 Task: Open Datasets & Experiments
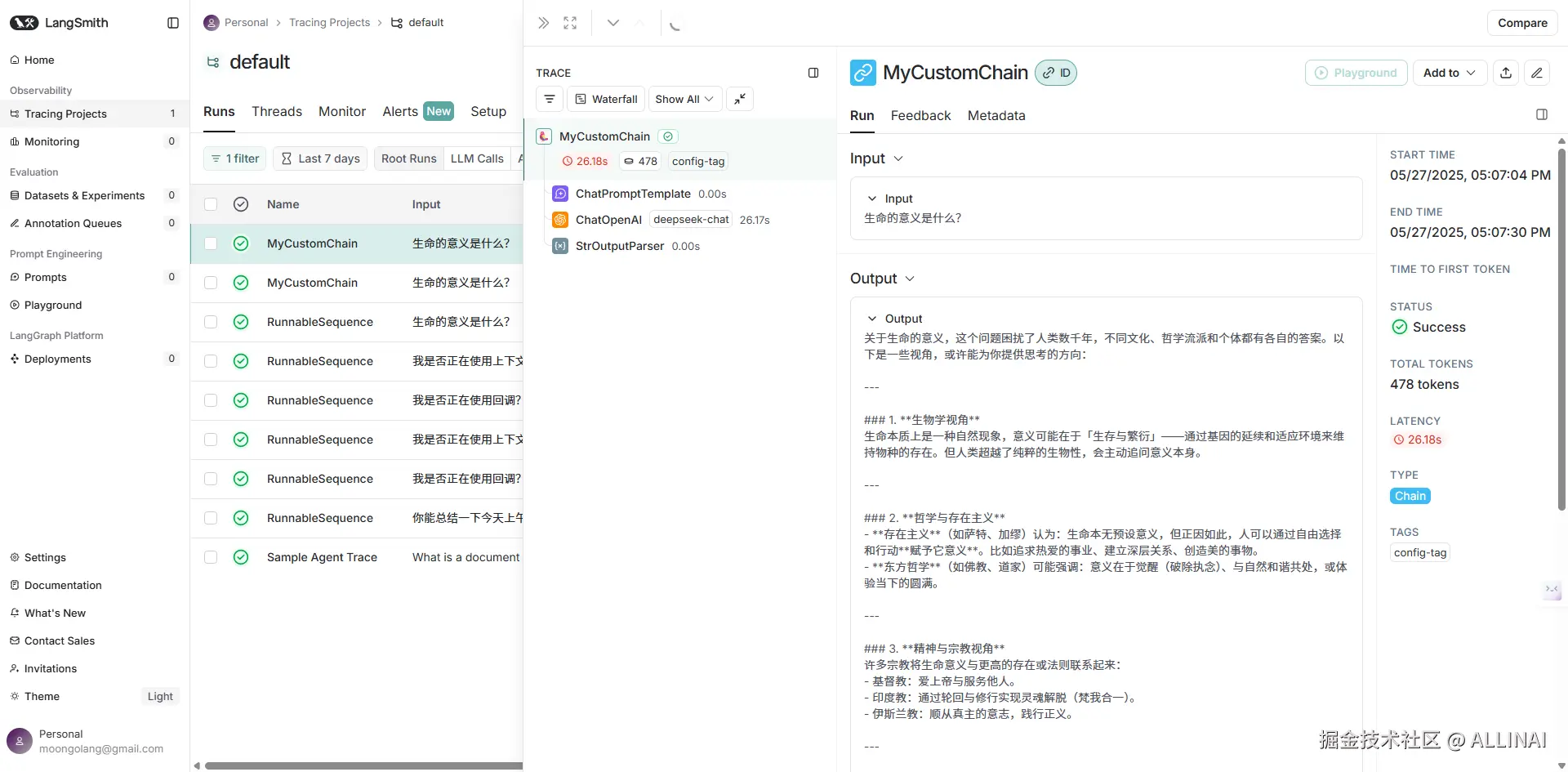click(95, 195)
